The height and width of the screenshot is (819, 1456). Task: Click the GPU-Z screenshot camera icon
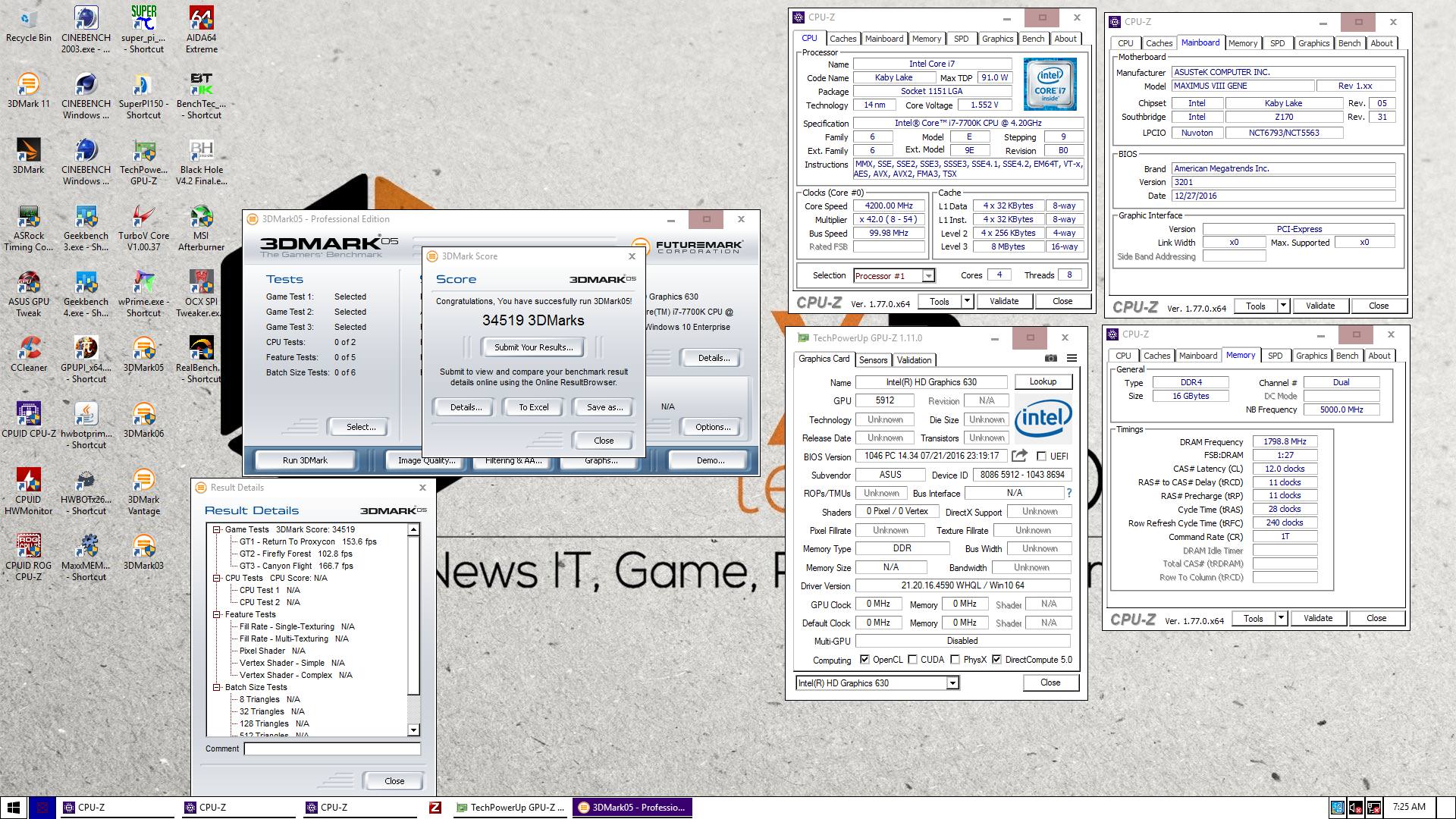[x=1051, y=359]
